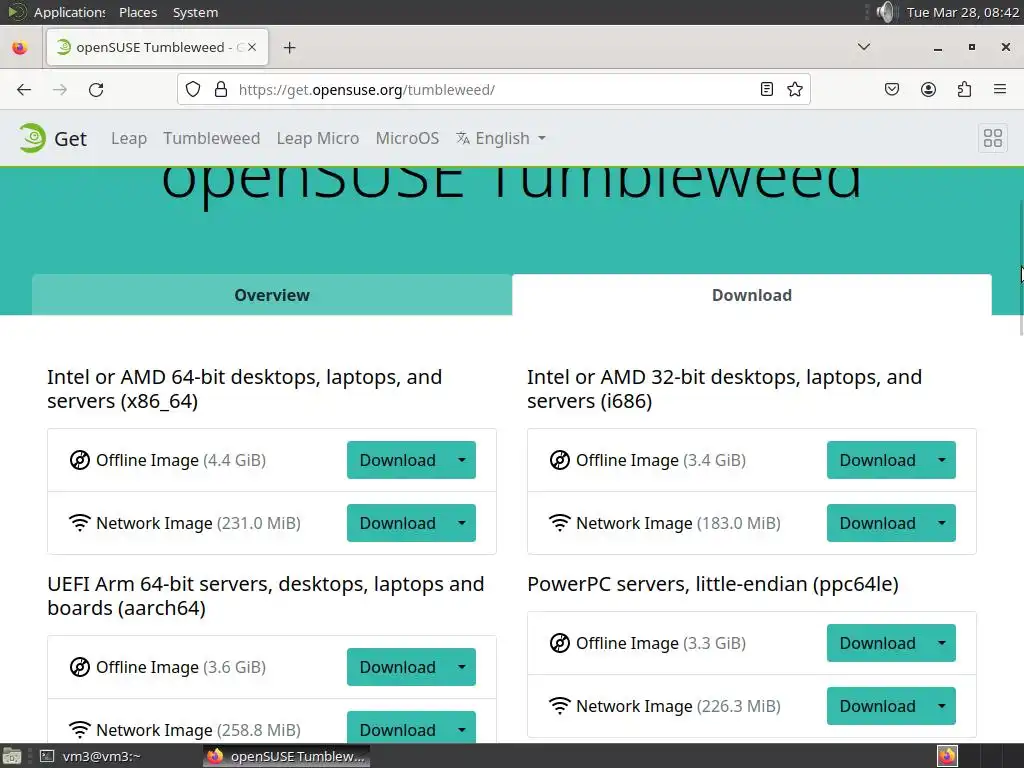Download aarch64 Offline Image 3.6 GiB

tap(397, 667)
